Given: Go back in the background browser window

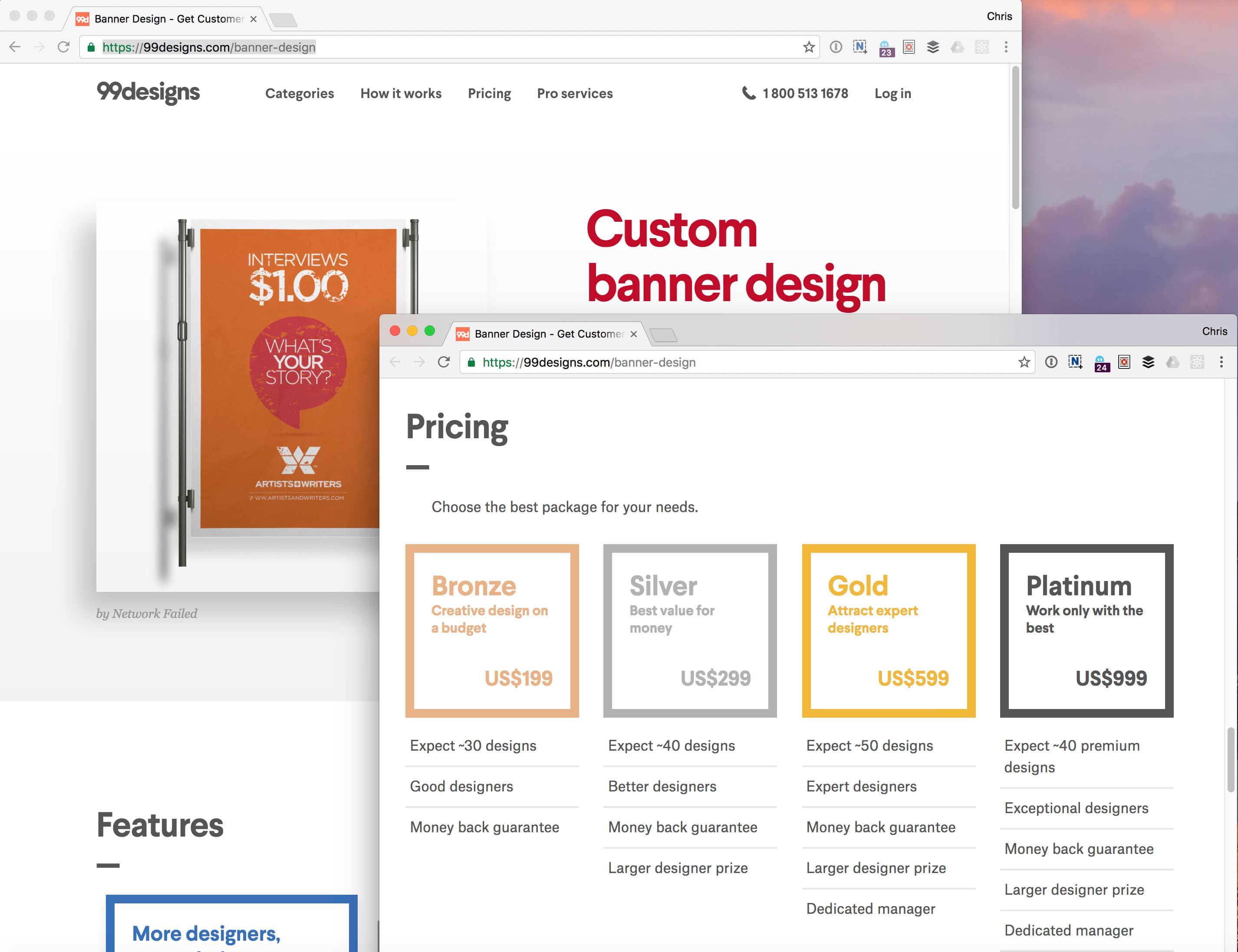Looking at the screenshot, I should coord(15,47).
